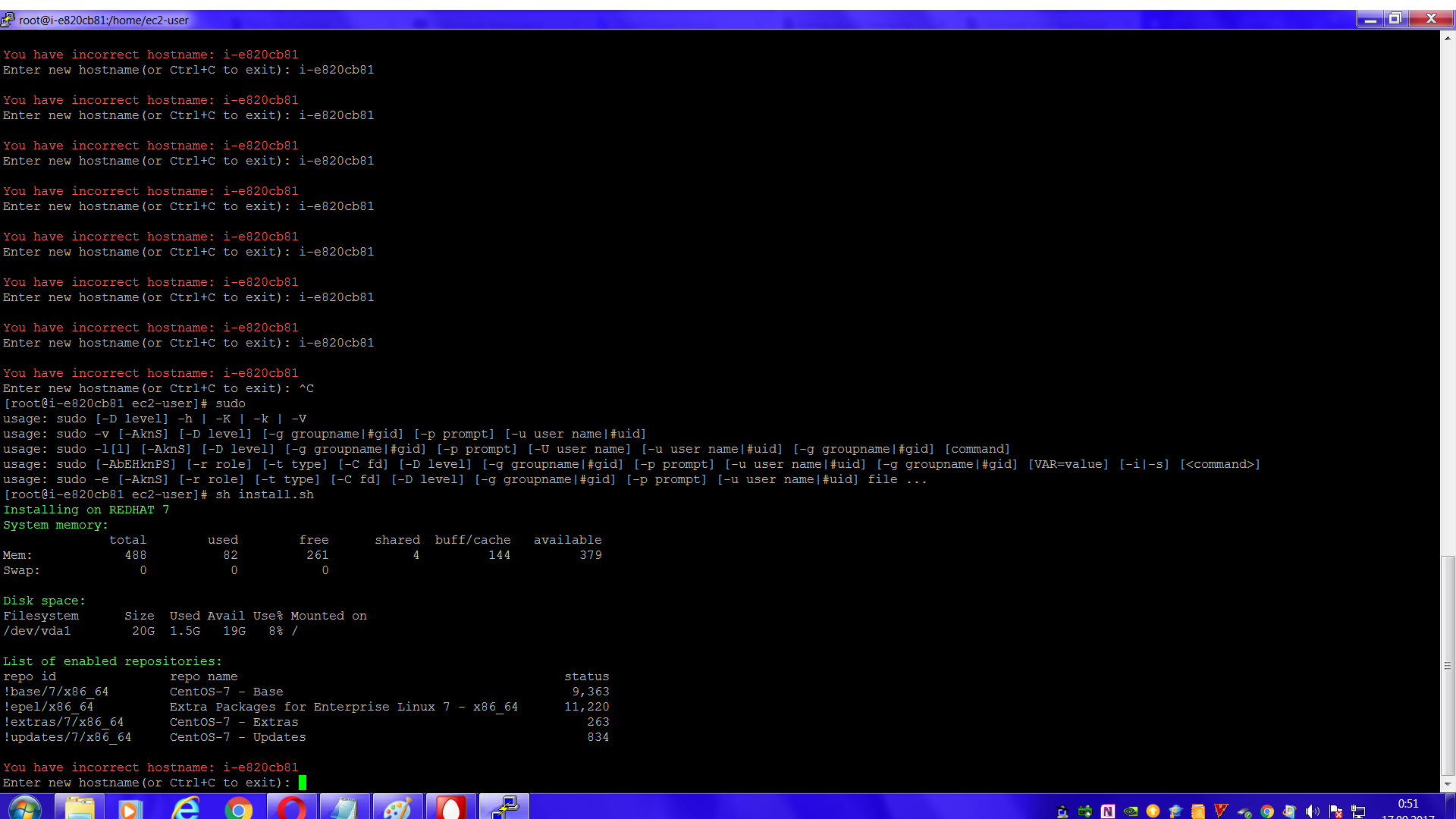Screen dimensions: 1456x819
Task: Open Action Center flag tray icon
Action: pos(1335,811)
